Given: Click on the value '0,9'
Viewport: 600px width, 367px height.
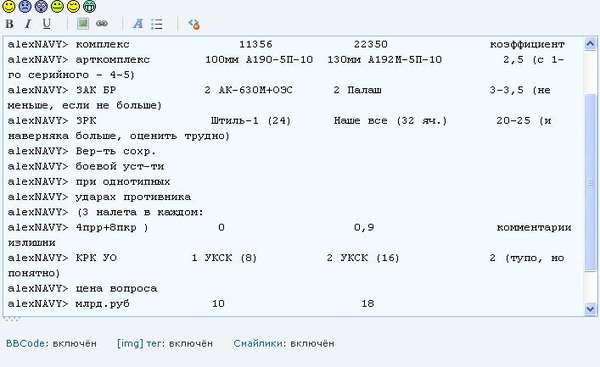Looking at the screenshot, I should 364,228.
